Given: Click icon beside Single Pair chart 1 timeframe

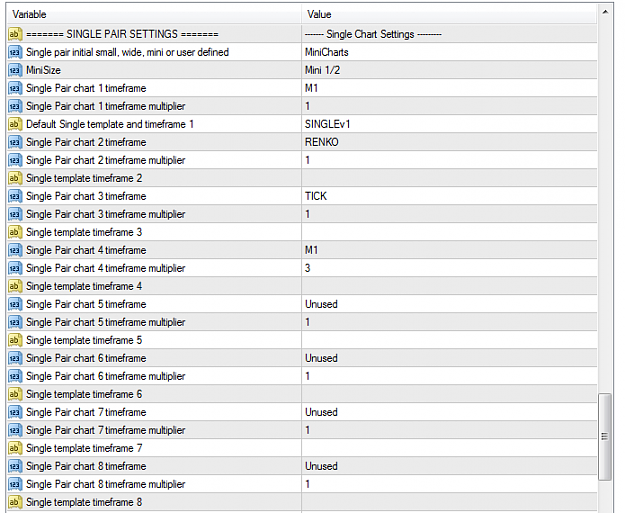Looking at the screenshot, I should pos(15,88).
